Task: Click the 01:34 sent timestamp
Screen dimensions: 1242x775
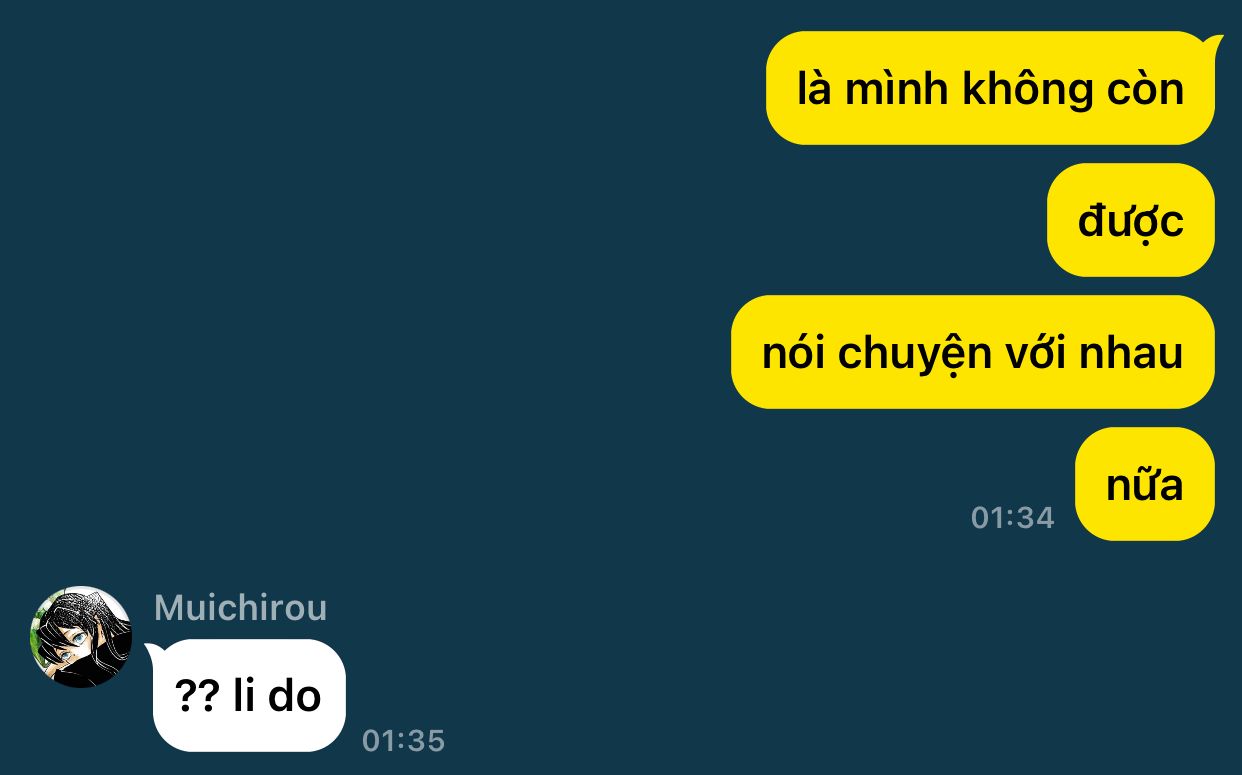Action: 1013,517
